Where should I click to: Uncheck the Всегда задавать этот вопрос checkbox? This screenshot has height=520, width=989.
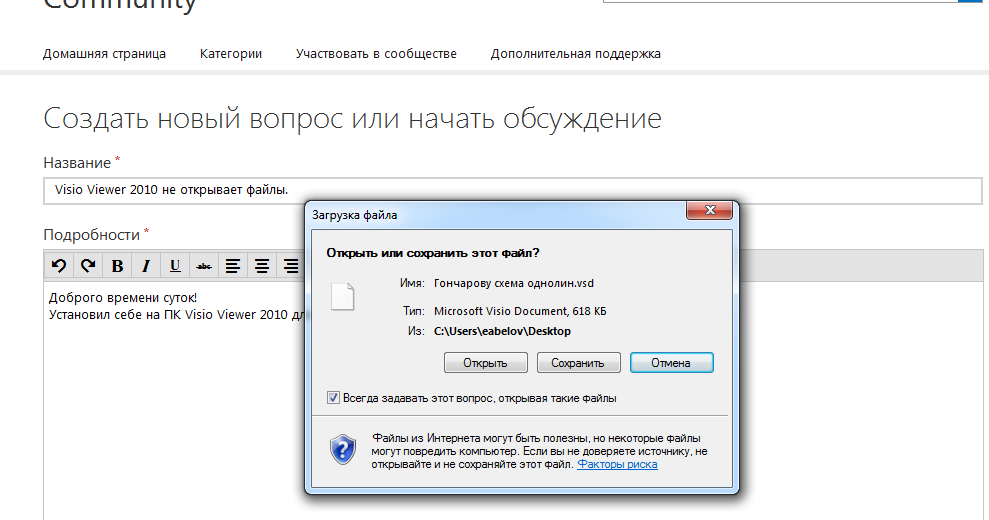tap(333, 398)
